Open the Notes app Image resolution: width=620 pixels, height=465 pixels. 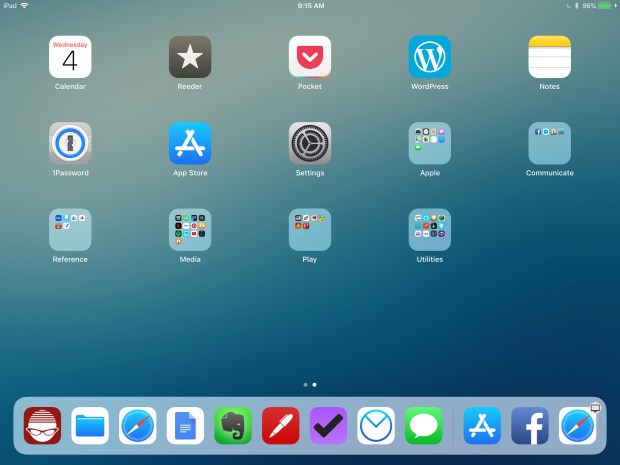549,57
